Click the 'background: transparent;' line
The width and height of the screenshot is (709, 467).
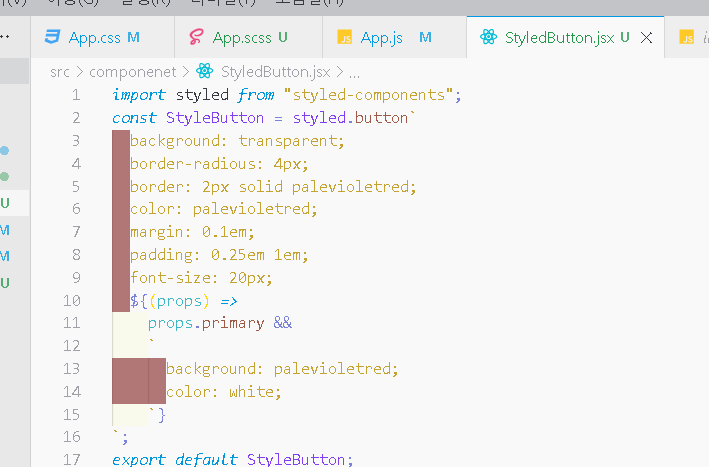237,141
